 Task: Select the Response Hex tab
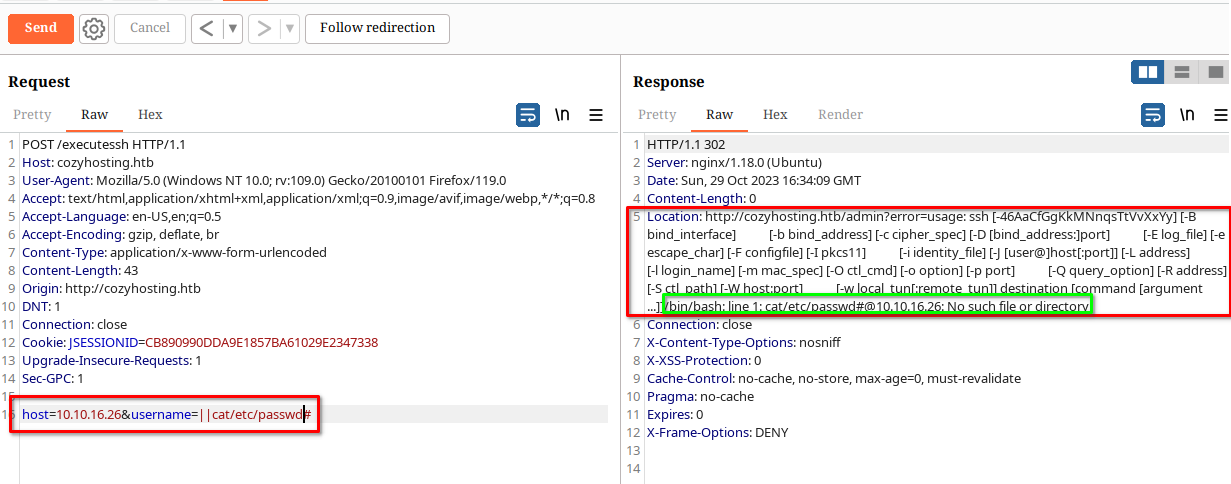click(775, 115)
